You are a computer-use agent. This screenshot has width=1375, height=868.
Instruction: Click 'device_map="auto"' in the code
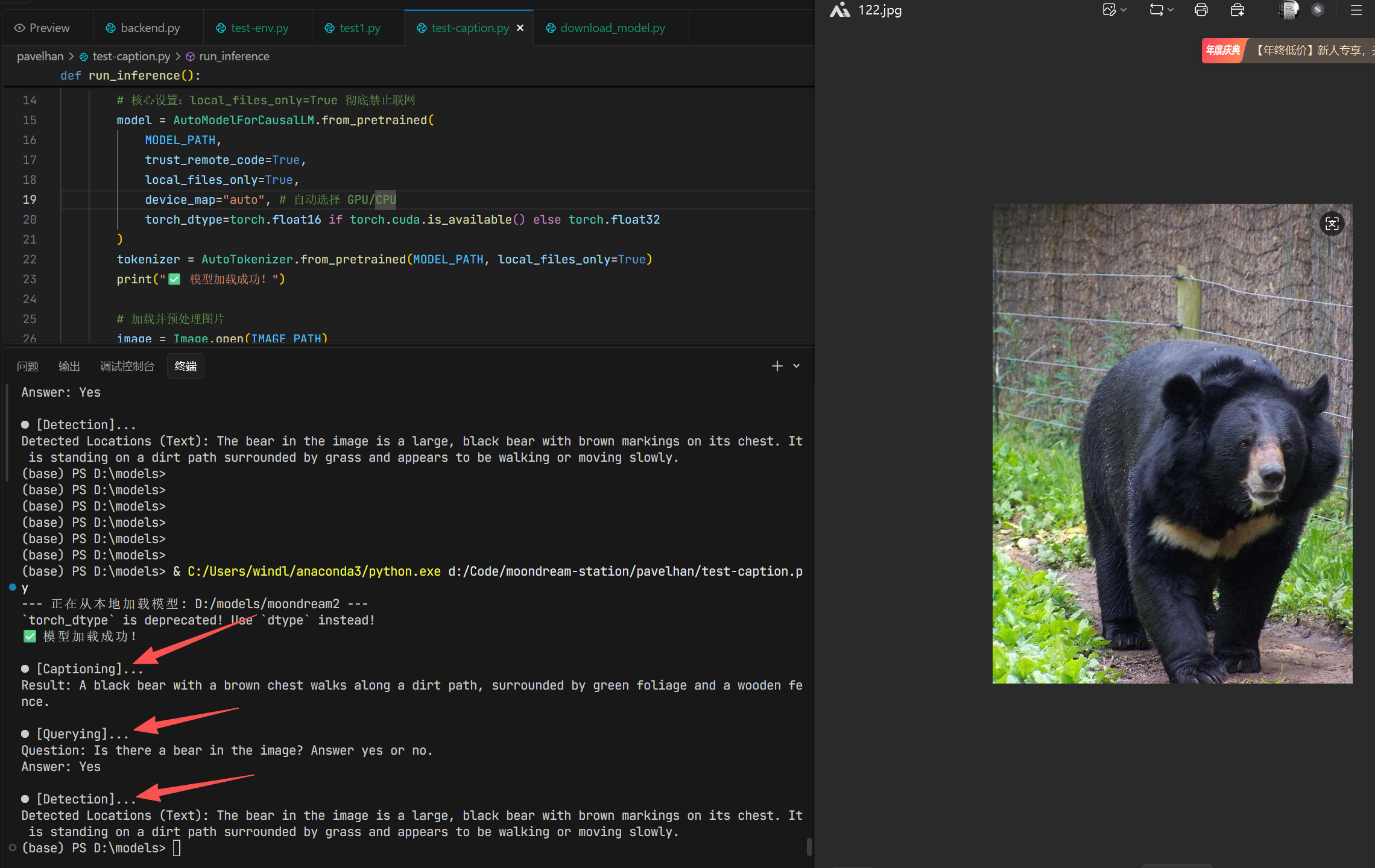[204, 200]
